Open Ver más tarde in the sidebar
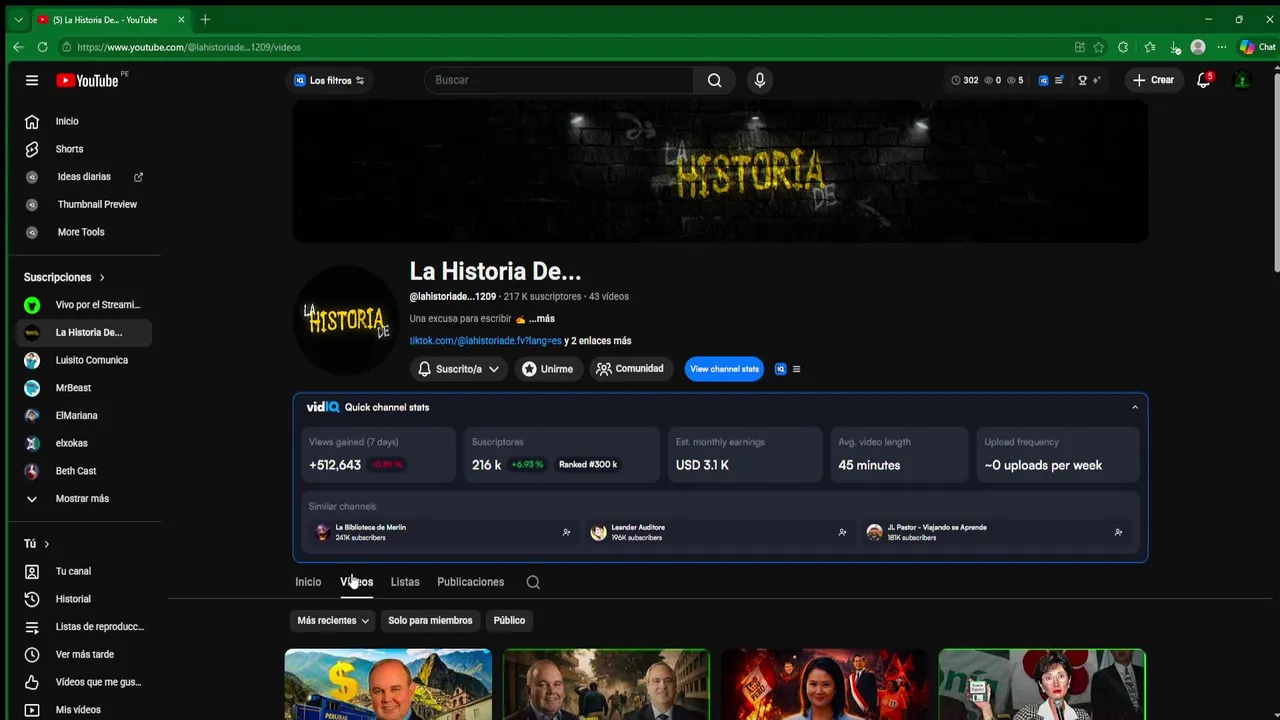Viewport: 1280px width, 720px height. click(x=84, y=654)
